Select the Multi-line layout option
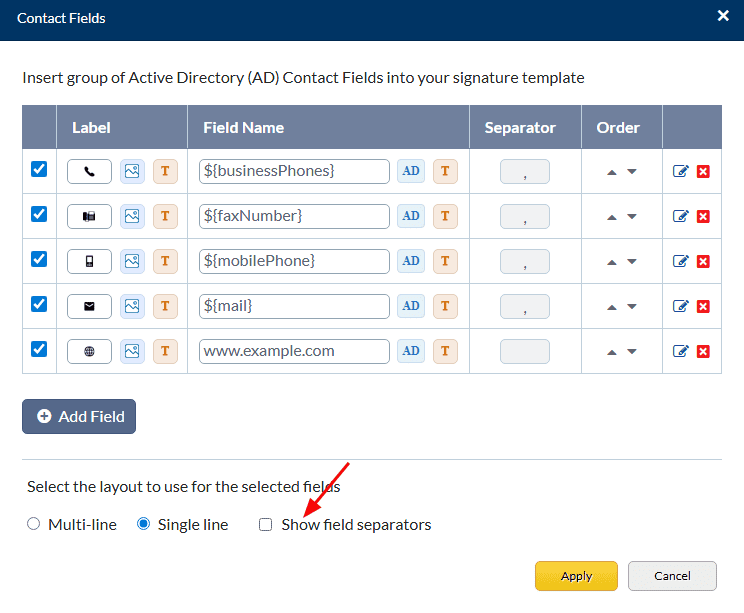744x613 pixels. (34, 524)
